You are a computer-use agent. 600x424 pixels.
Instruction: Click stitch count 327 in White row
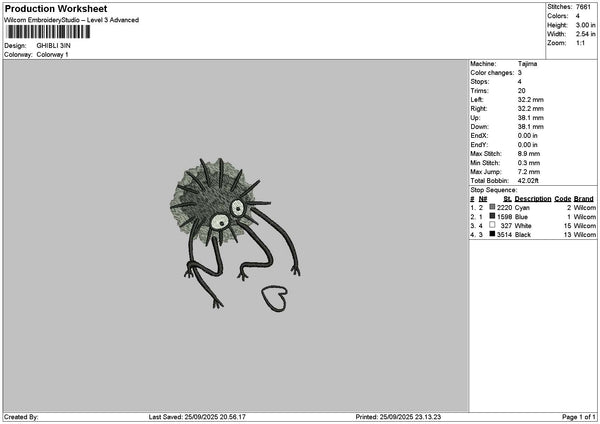[506, 226]
